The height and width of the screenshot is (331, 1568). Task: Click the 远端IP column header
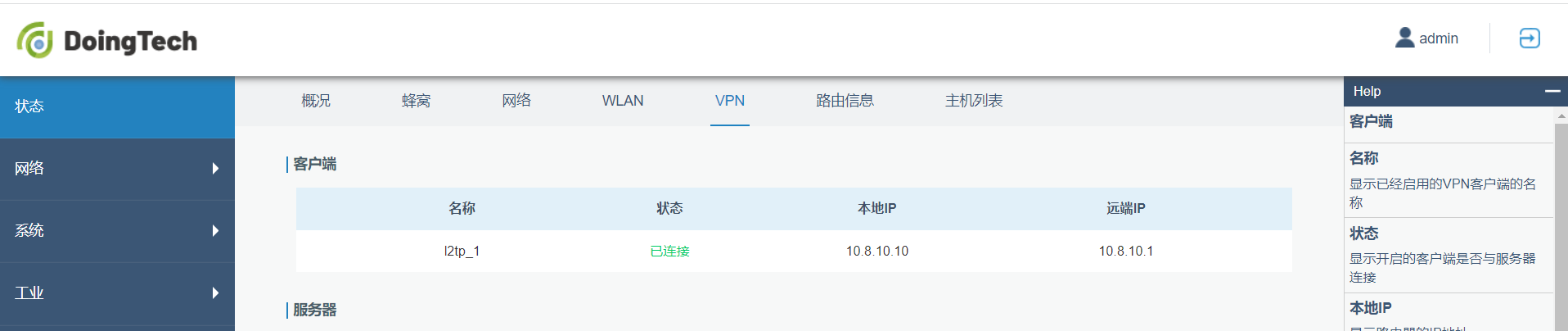point(1126,209)
